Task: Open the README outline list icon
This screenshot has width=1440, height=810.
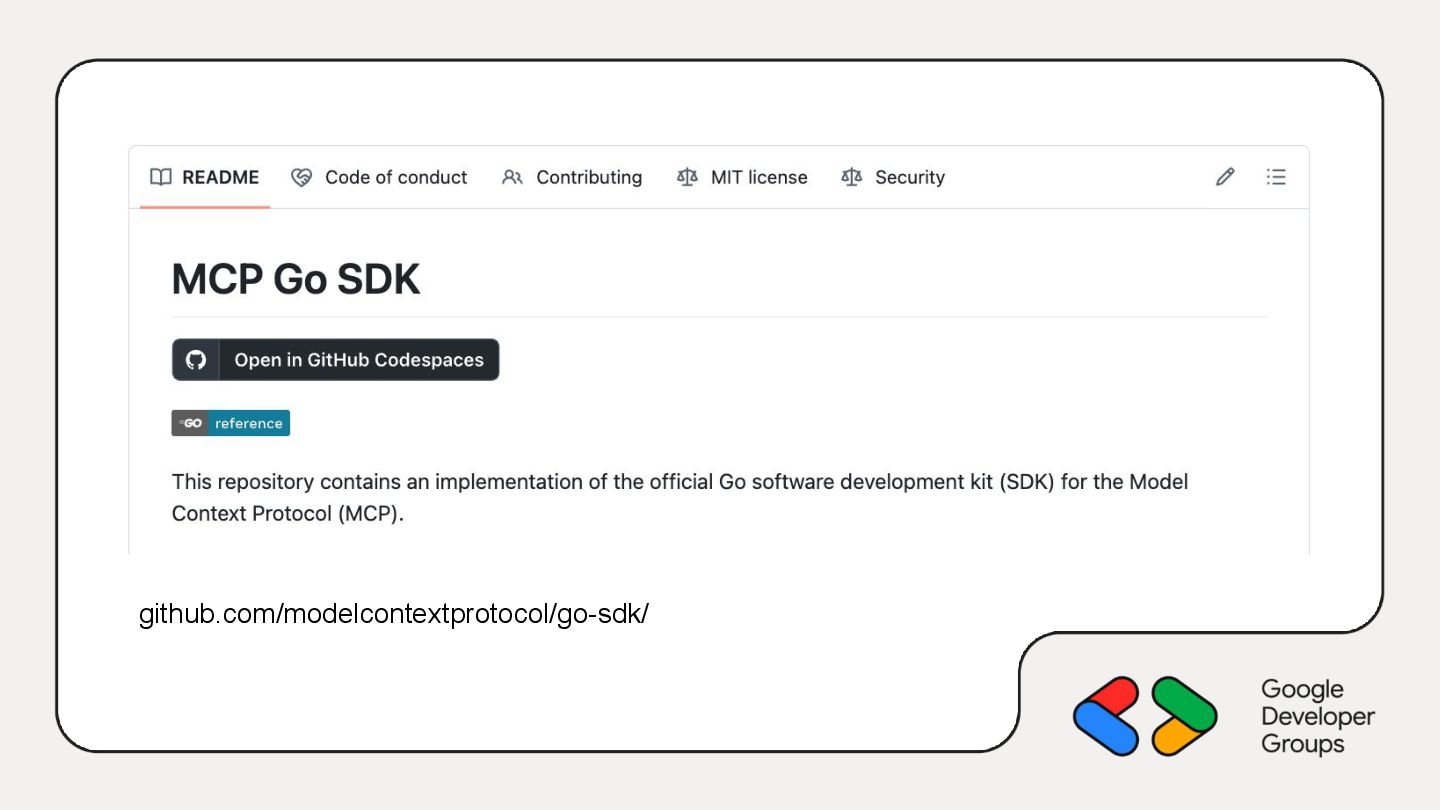Action: coord(1276,177)
